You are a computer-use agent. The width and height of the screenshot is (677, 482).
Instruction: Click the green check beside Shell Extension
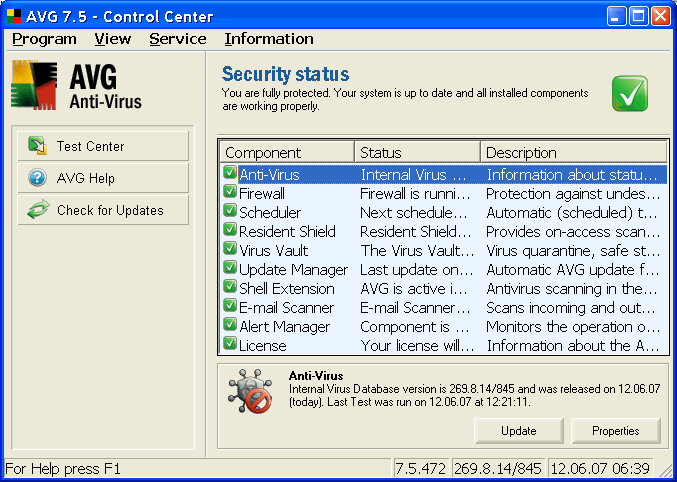coord(230,287)
